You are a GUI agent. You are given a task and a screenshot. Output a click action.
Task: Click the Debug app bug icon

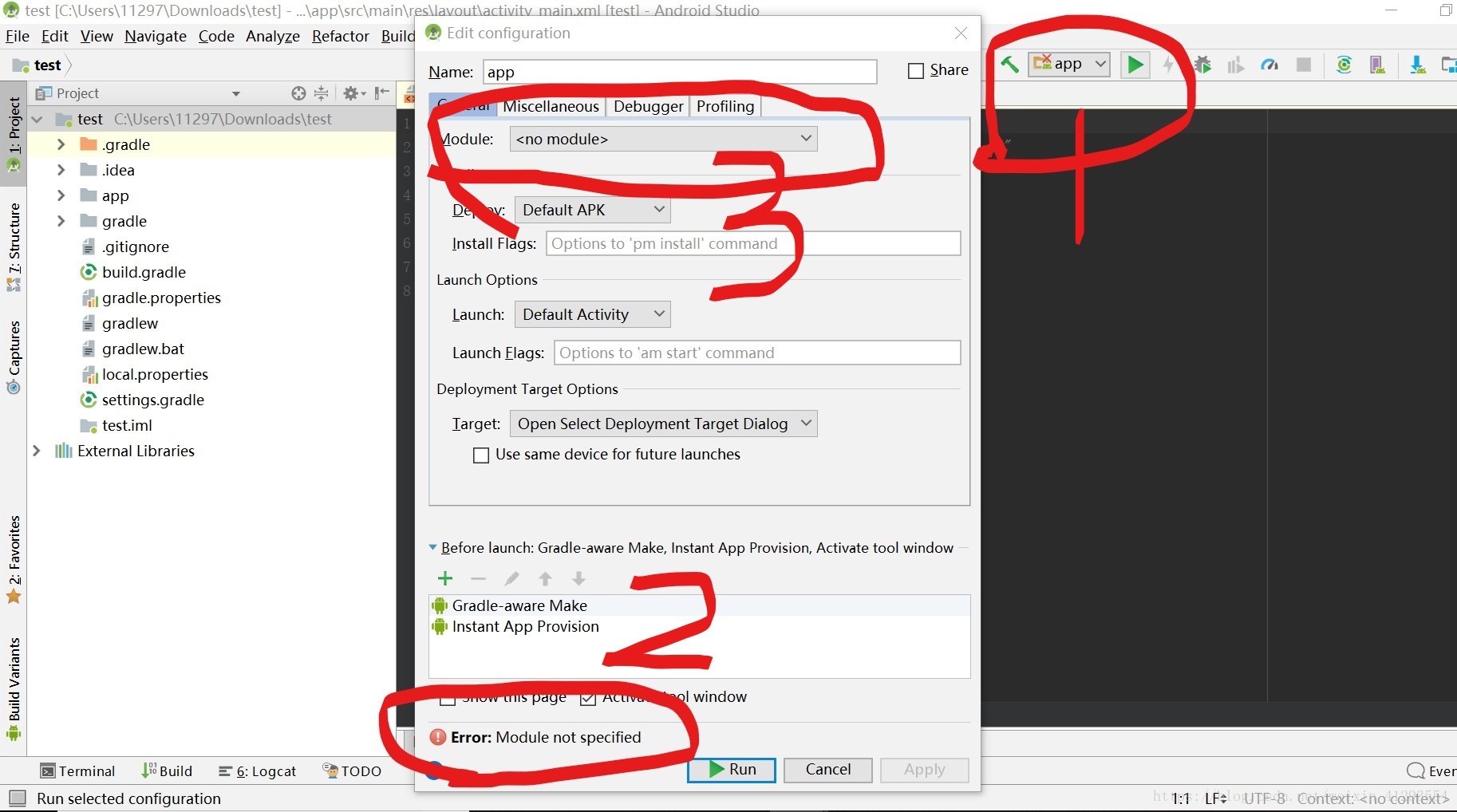coord(1203,65)
